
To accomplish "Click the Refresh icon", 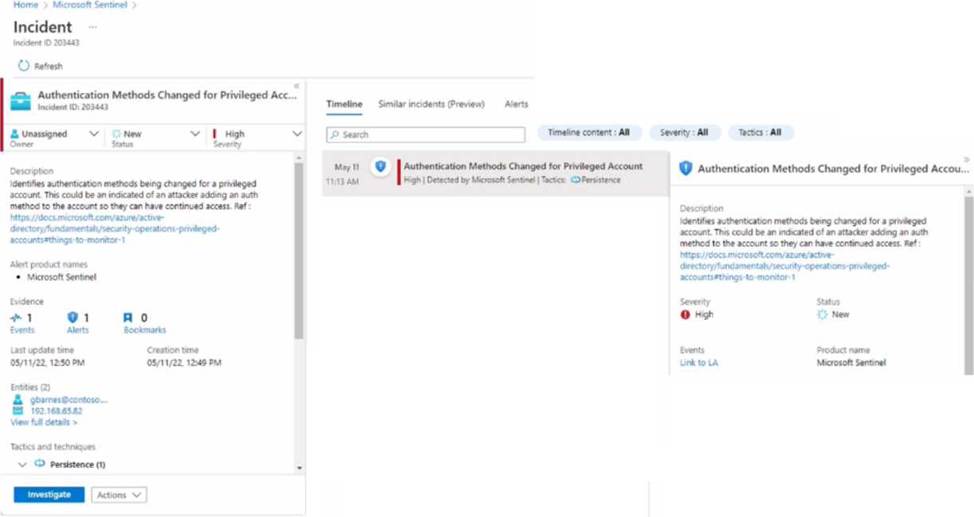I will [x=24, y=66].
